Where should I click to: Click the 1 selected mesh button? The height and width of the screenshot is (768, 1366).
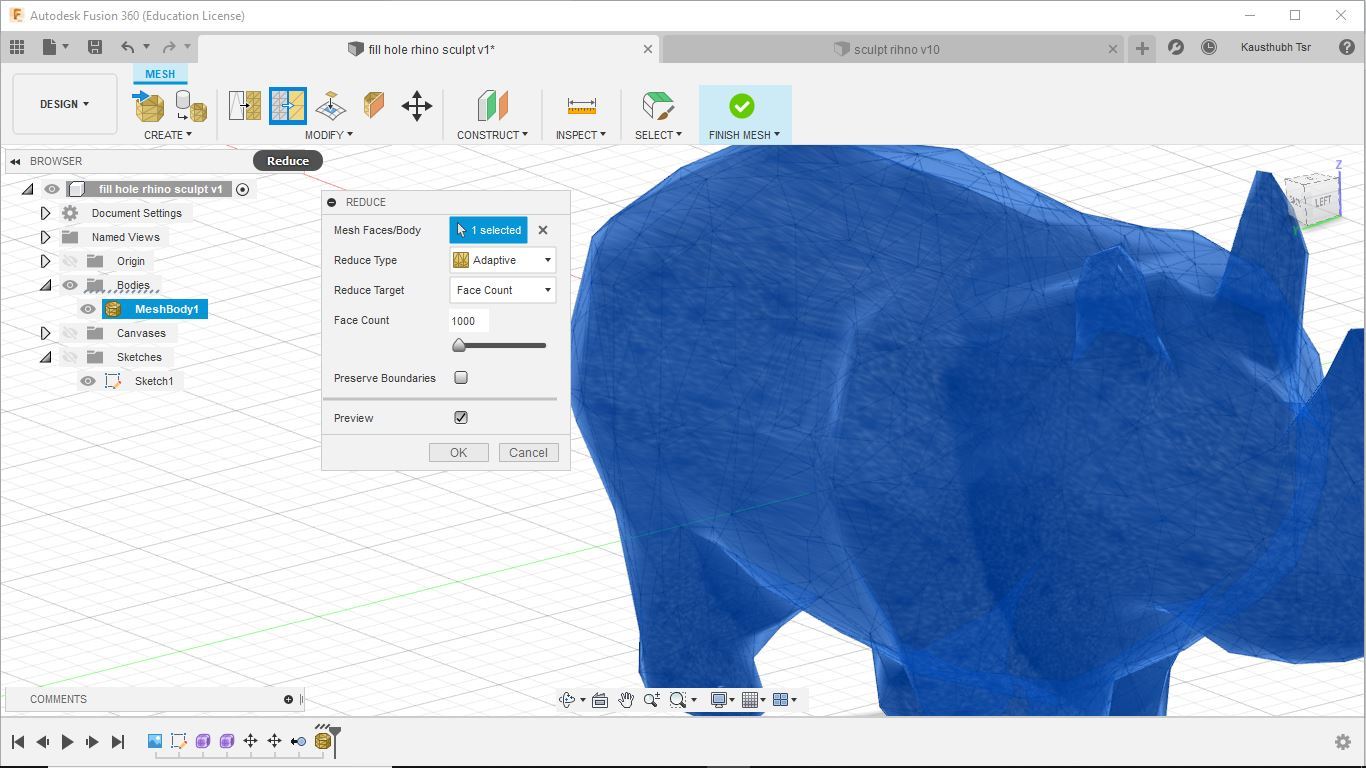coord(488,230)
